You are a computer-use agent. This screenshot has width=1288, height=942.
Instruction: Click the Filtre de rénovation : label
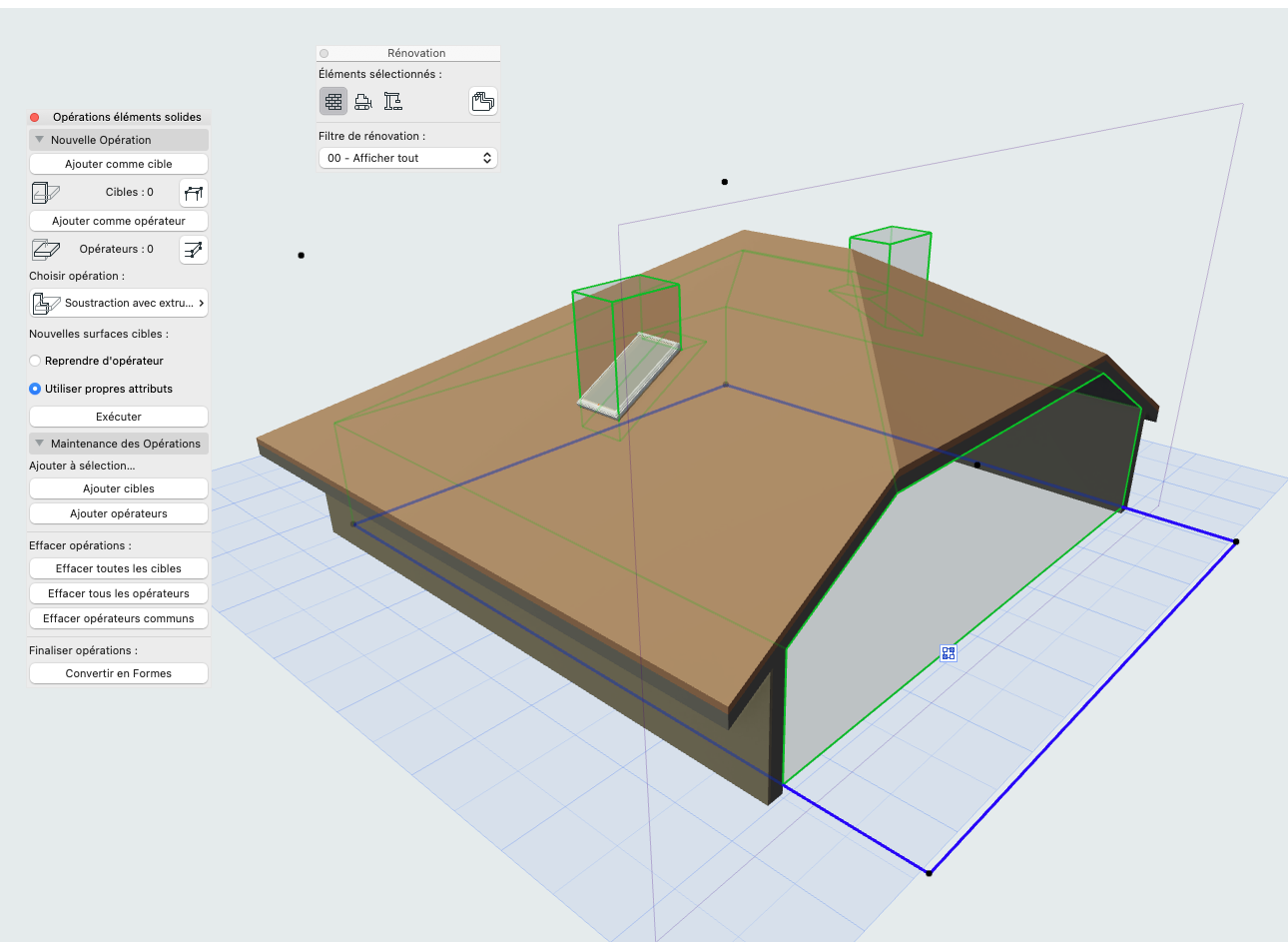coord(372,136)
